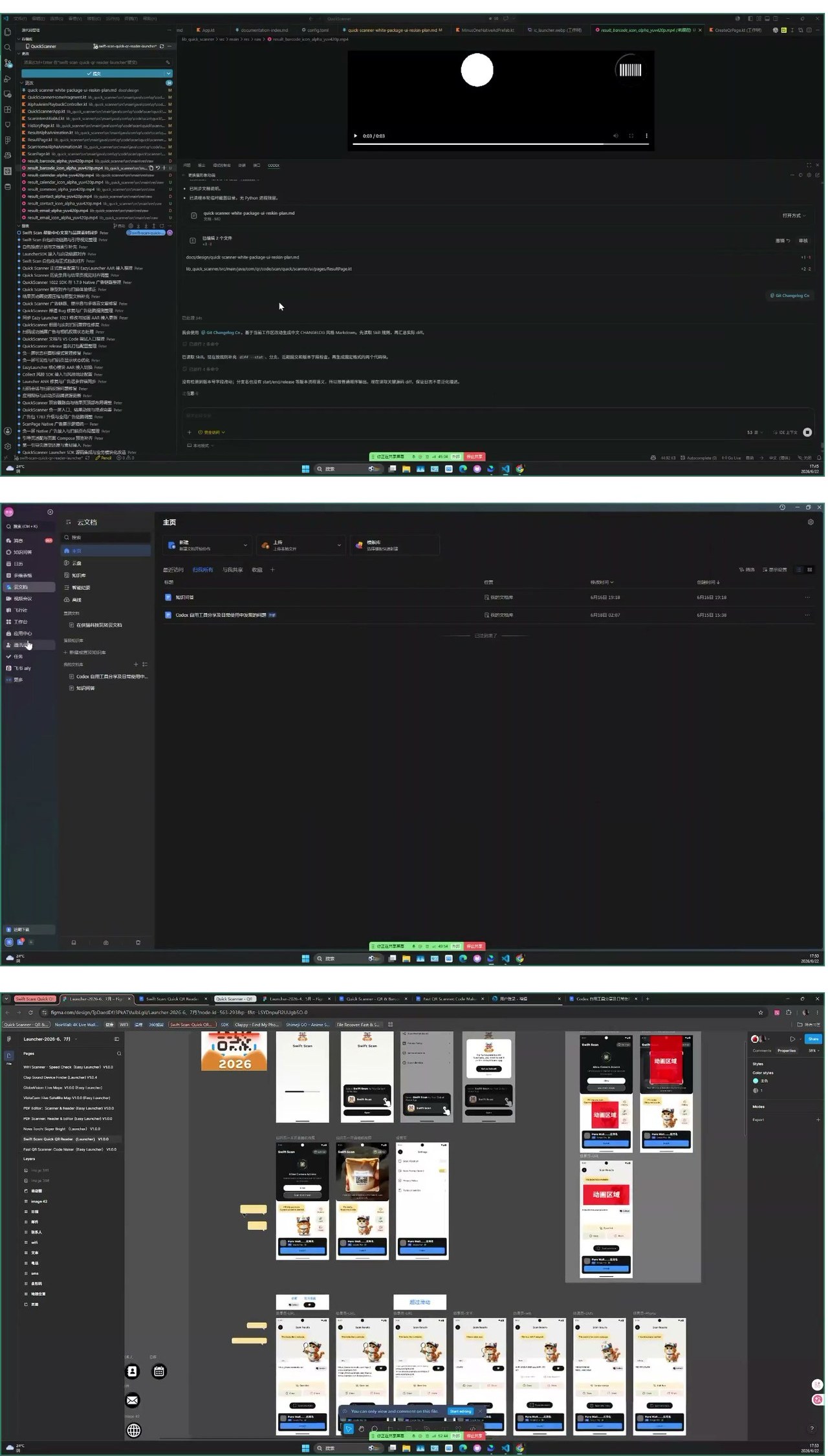Open Run and Debug in VS Code activity bar
The height and width of the screenshot is (1456, 828).
pos(8,78)
